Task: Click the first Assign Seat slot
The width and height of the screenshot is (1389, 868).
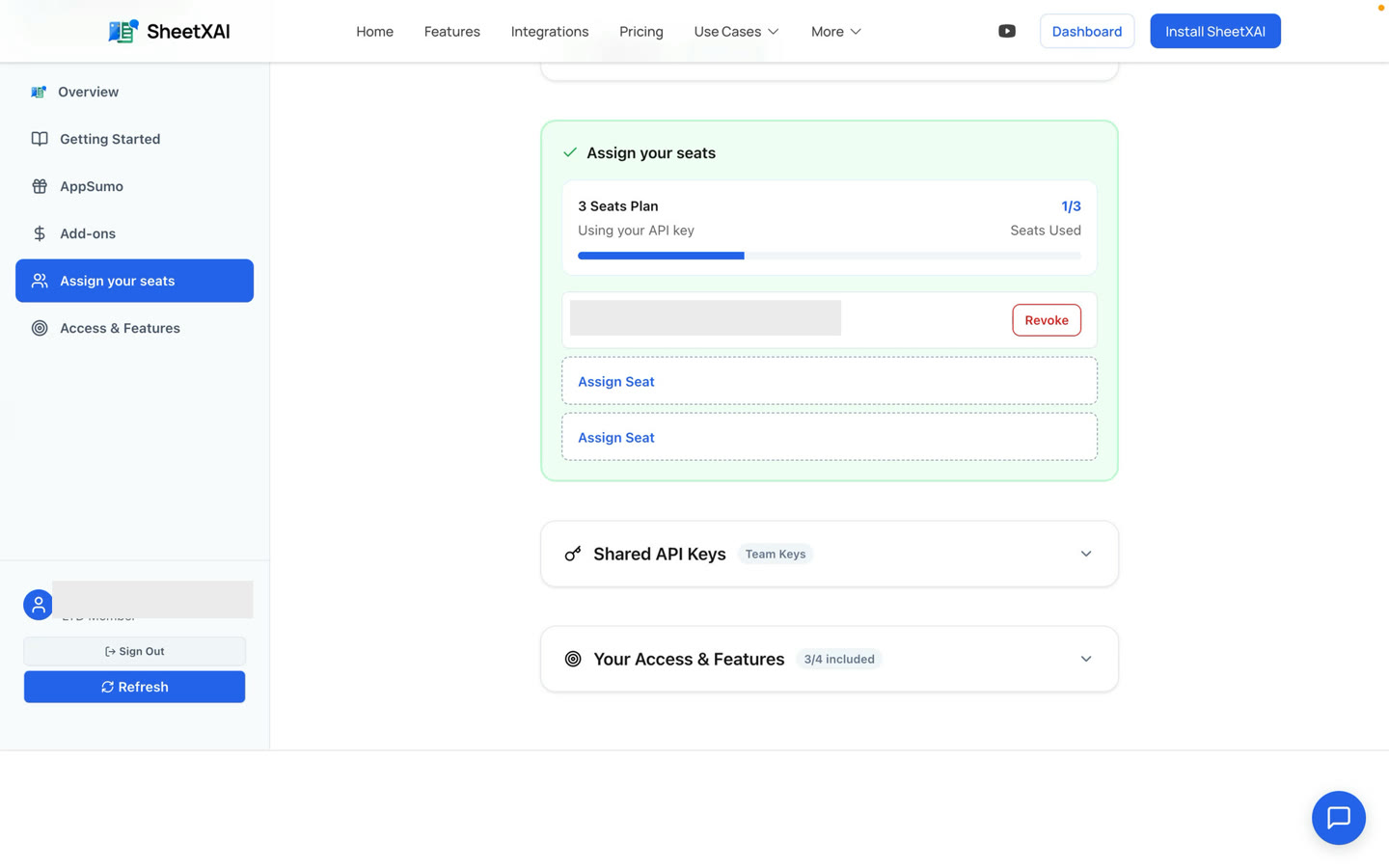Action: point(830,381)
